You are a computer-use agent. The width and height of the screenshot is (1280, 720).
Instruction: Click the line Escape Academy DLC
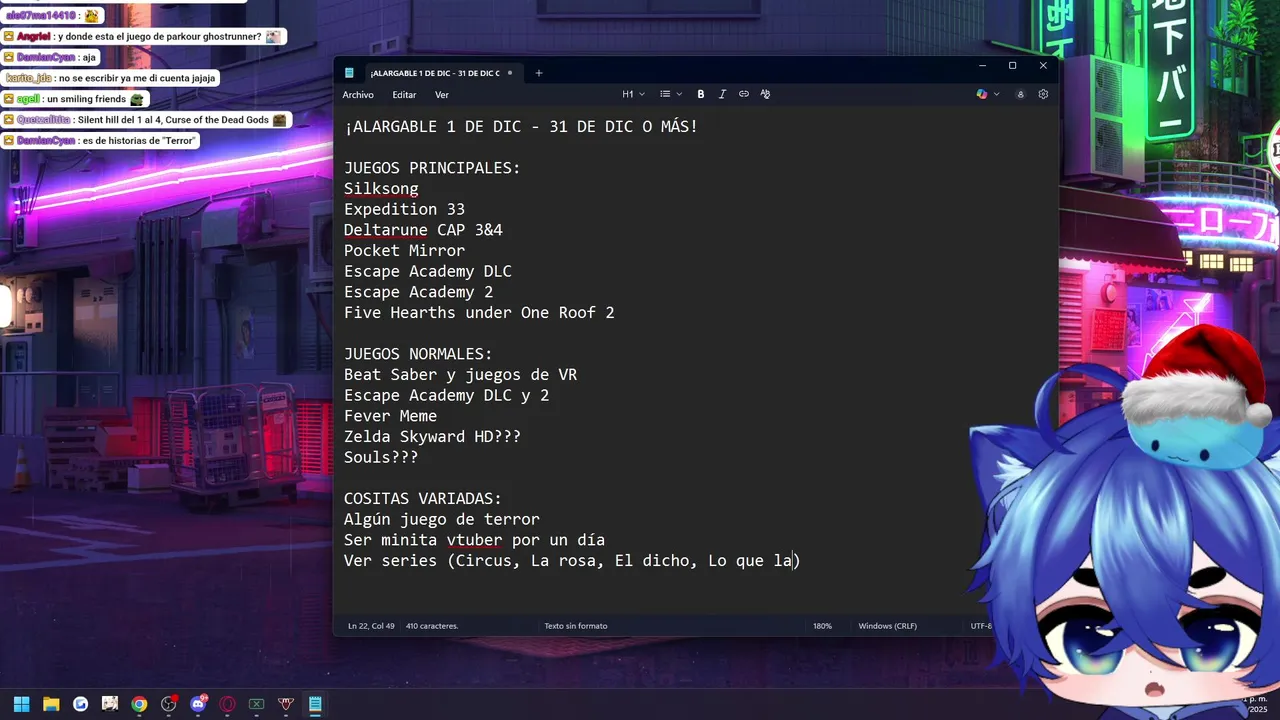[428, 272]
